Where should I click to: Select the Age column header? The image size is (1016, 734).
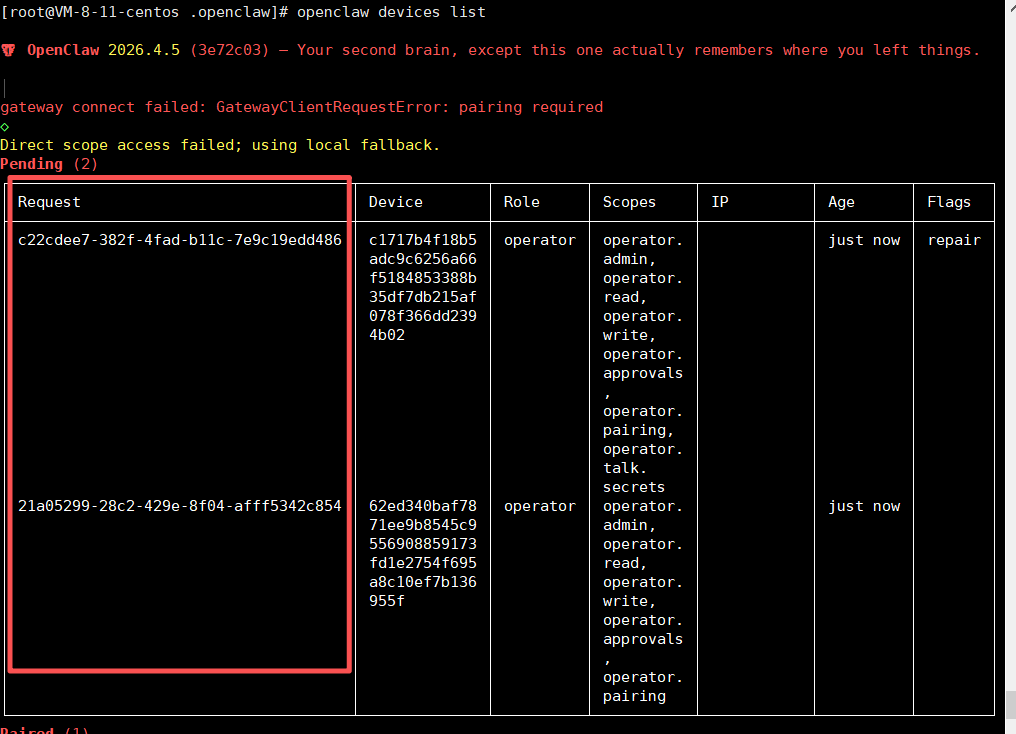[x=841, y=202]
